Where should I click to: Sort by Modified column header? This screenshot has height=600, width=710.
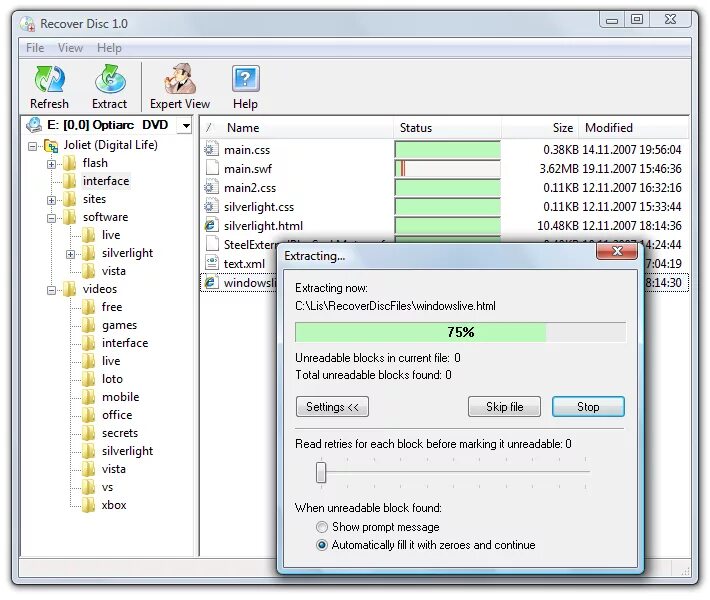click(x=633, y=128)
